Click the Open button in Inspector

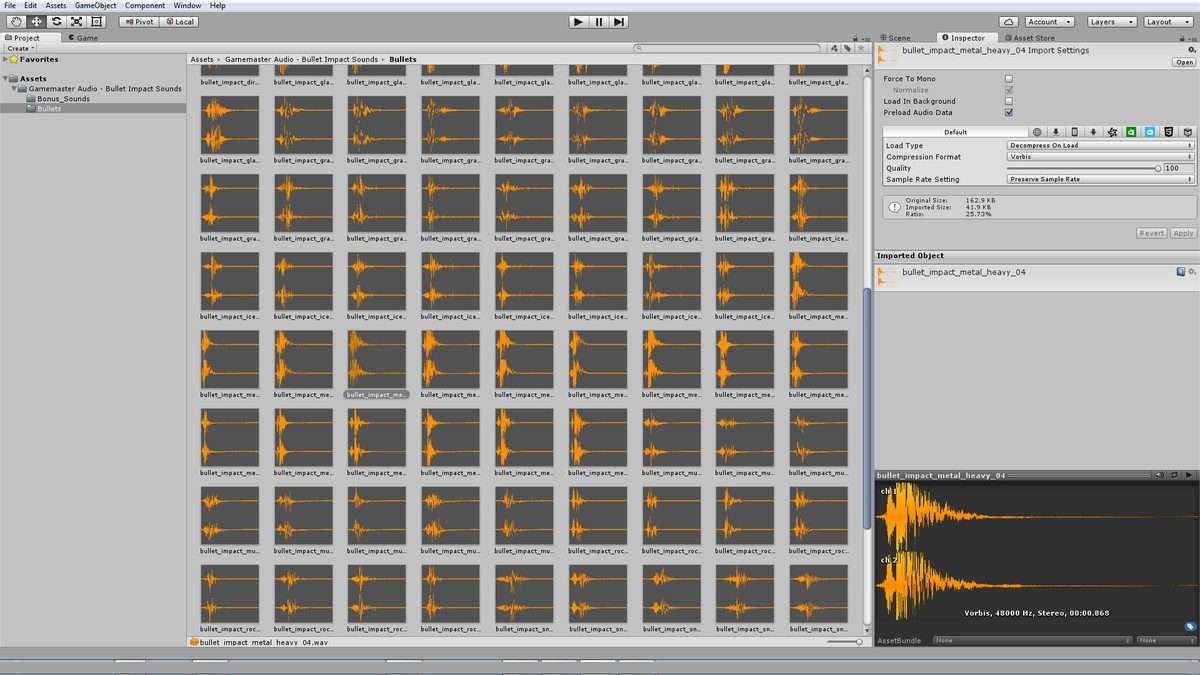(1184, 62)
